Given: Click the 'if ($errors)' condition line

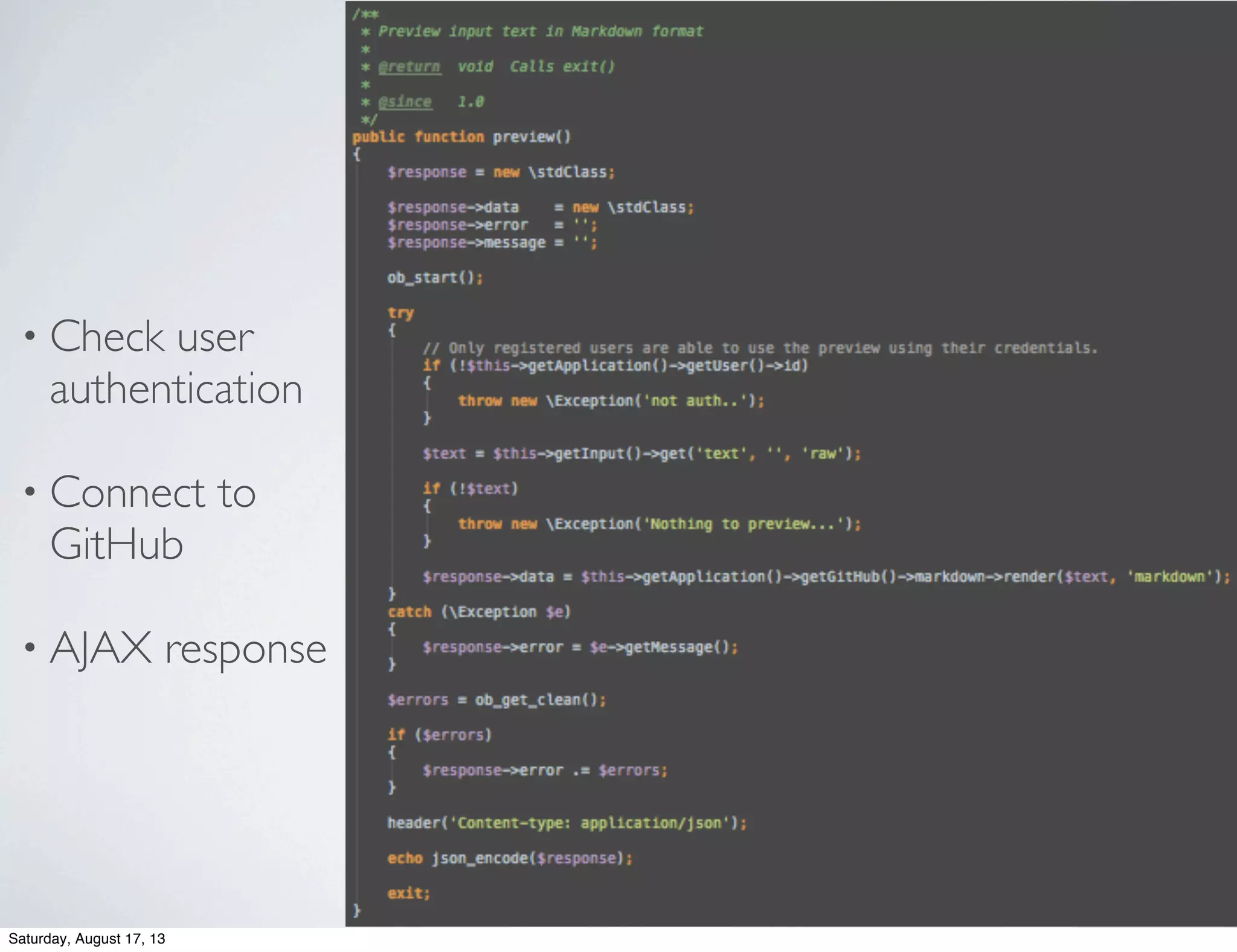Looking at the screenshot, I should (439, 735).
